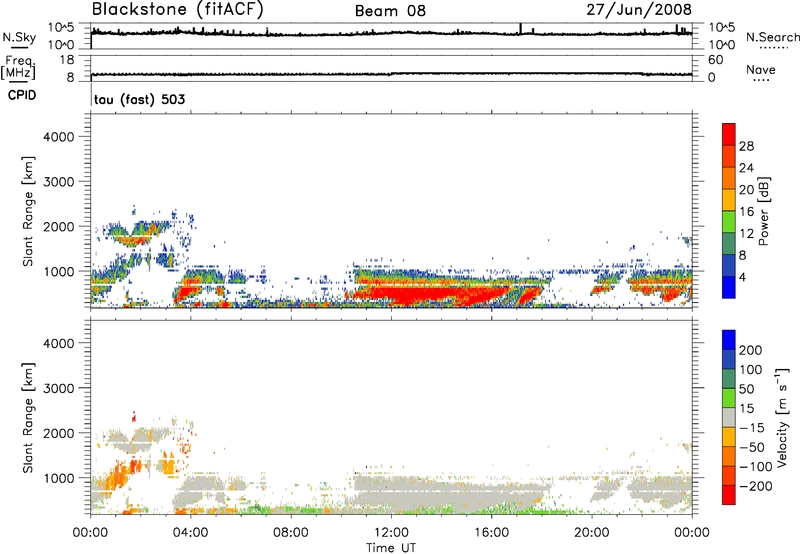The width and height of the screenshot is (800, 554).
Task: Click the velocity panel 'Slant Range [km]' label
Action: click(28, 418)
